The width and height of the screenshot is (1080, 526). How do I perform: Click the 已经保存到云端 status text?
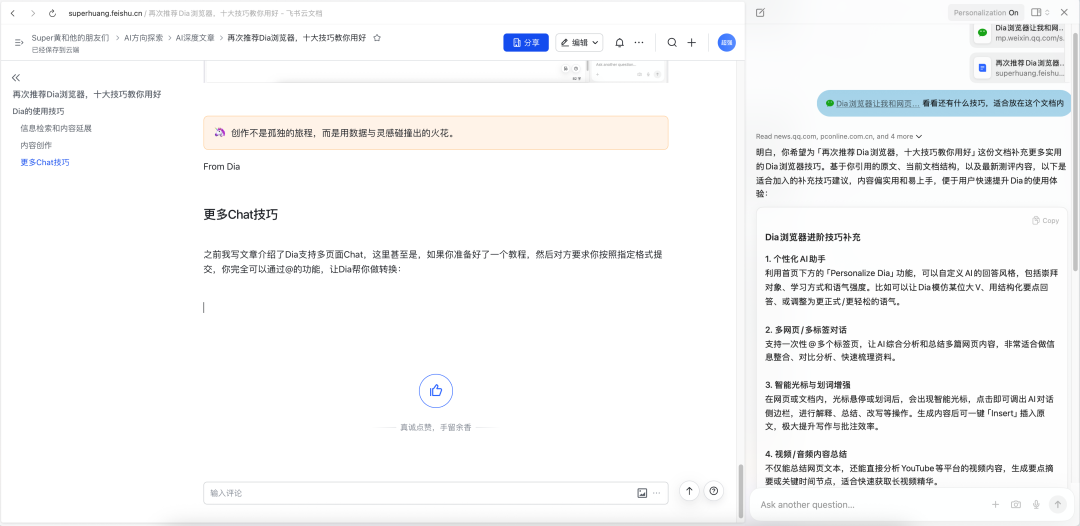55,50
